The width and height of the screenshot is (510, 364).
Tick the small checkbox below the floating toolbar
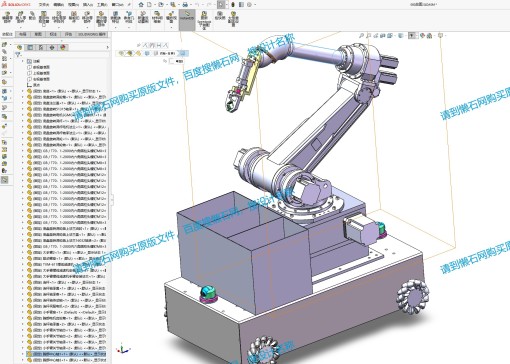point(172,61)
